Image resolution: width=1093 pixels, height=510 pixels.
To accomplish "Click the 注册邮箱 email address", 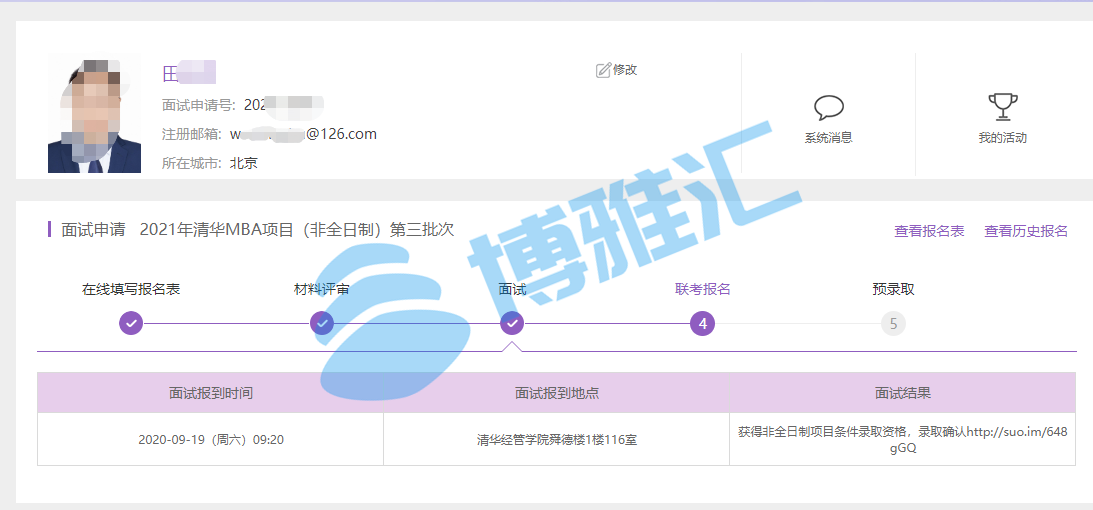I will coord(303,134).
